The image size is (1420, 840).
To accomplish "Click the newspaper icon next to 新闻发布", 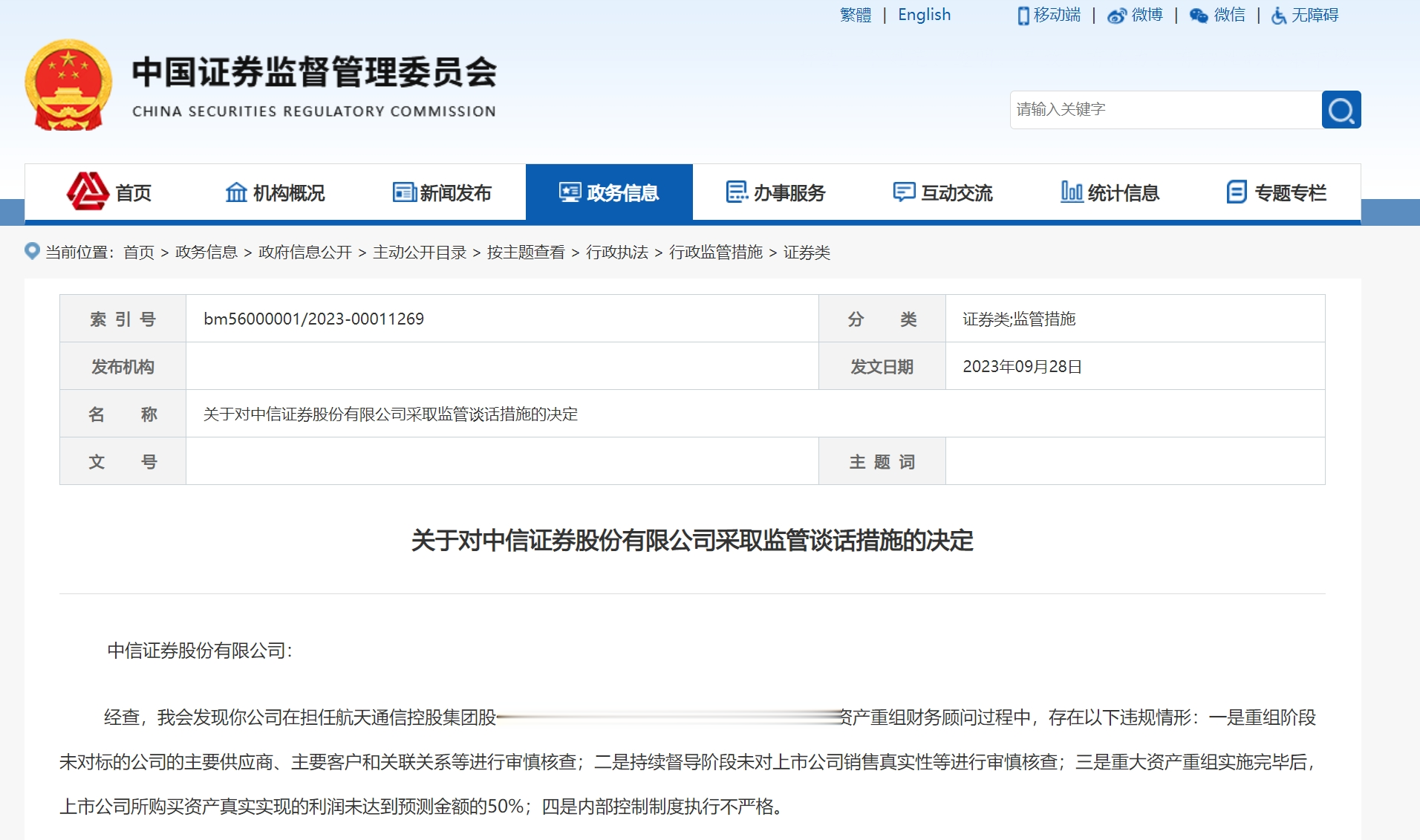I will 404,192.
